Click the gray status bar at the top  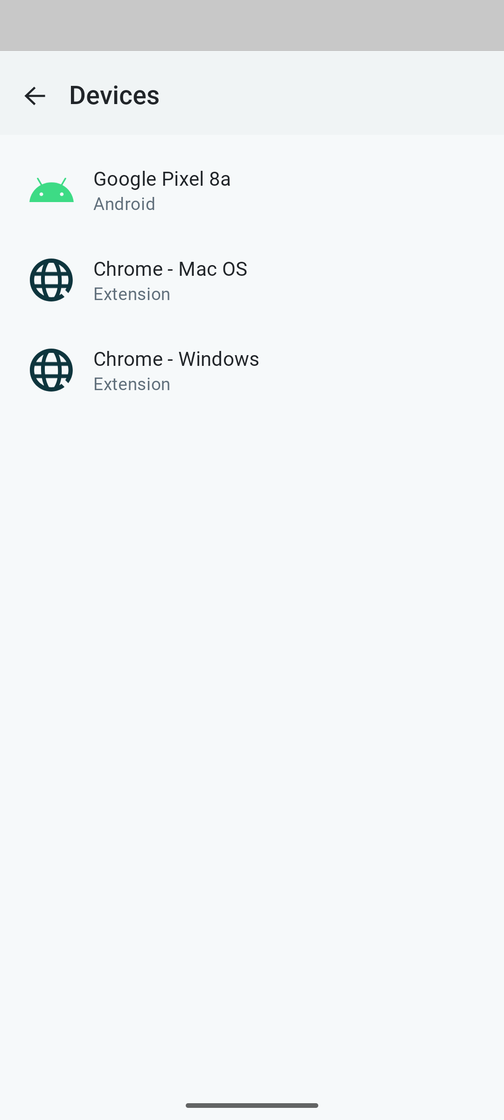[252, 25]
